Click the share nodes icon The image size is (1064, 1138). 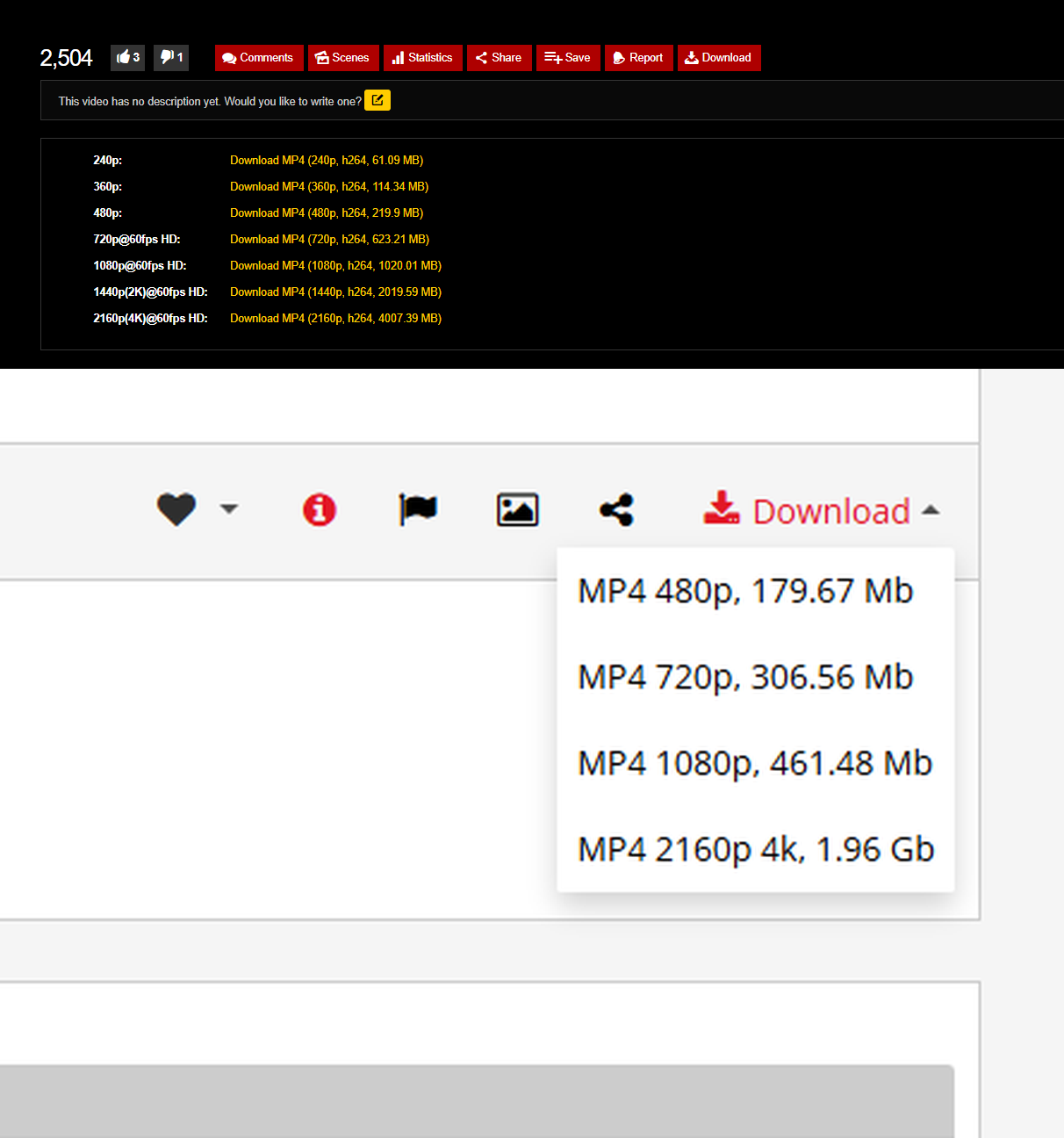pyautogui.click(x=616, y=509)
